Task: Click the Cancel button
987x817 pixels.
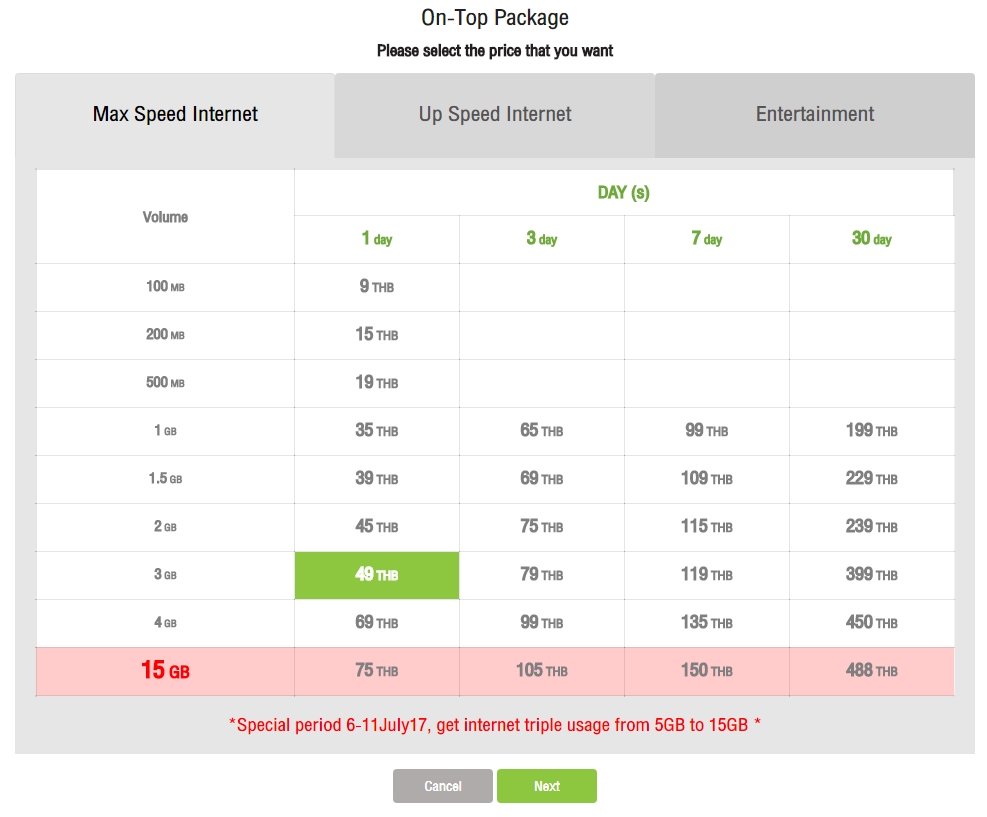Action: click(443, 786)
